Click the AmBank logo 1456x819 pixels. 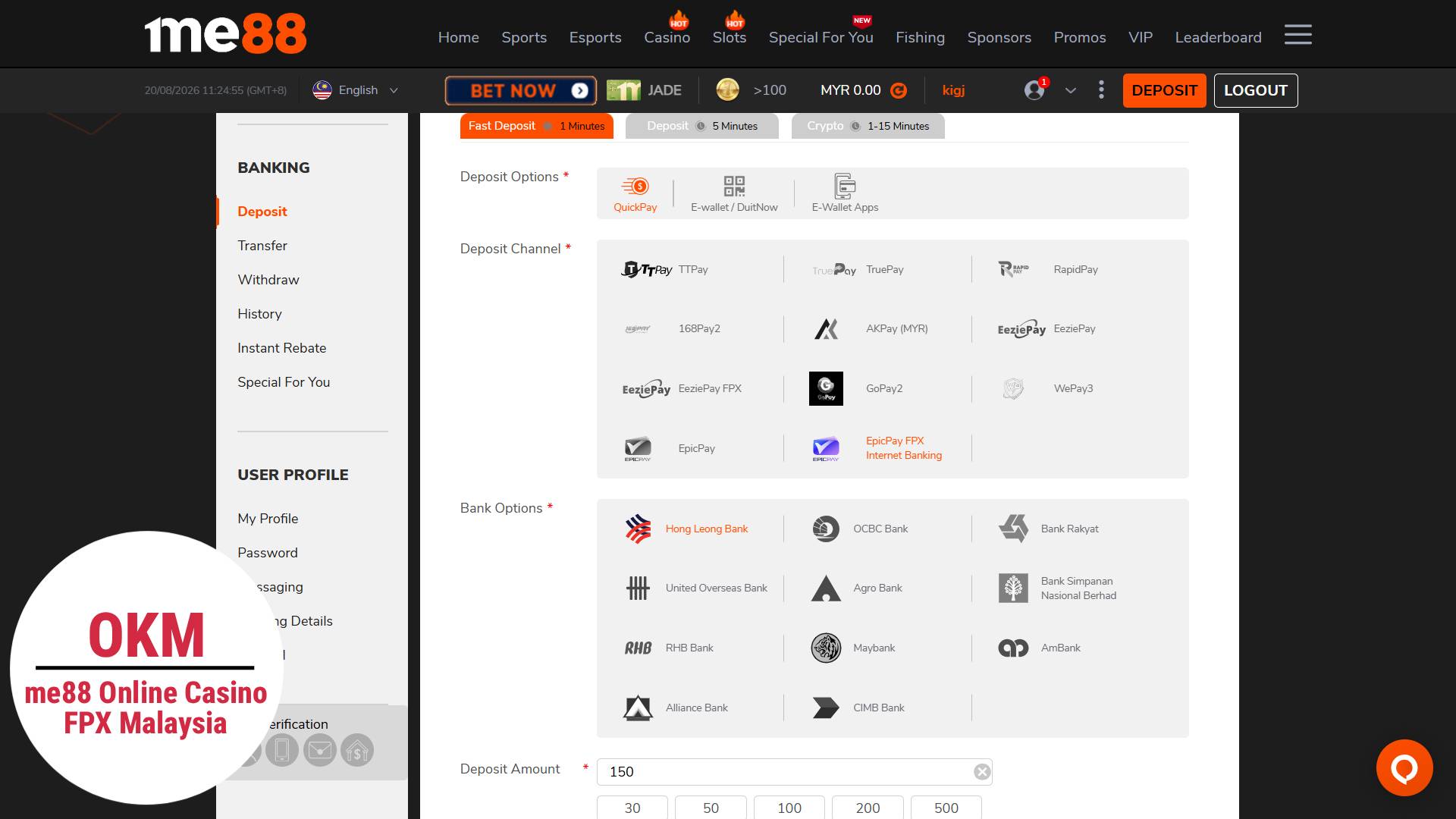tap(1013, 648)
